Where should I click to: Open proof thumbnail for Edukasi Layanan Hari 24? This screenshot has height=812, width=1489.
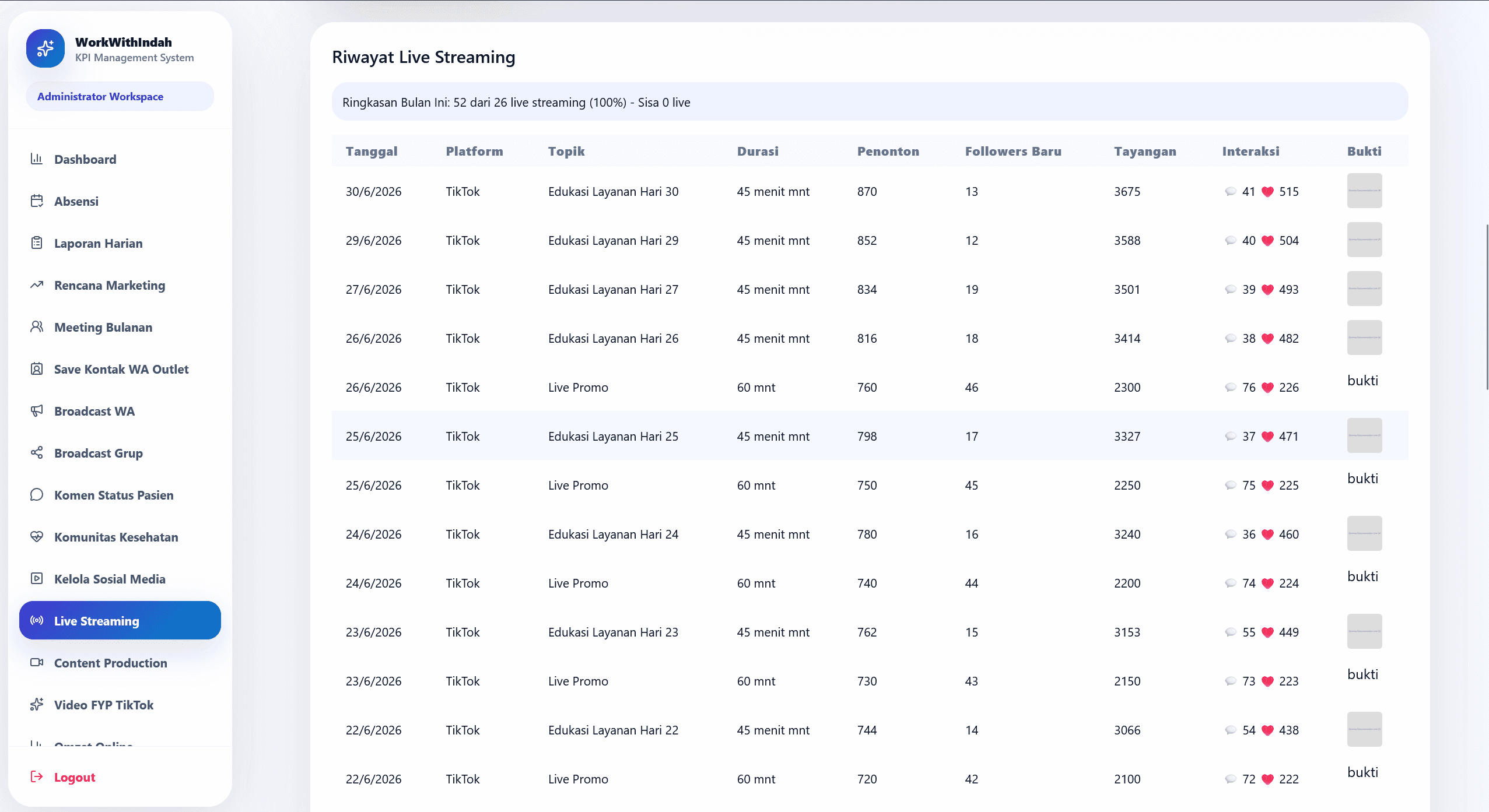1364,533
